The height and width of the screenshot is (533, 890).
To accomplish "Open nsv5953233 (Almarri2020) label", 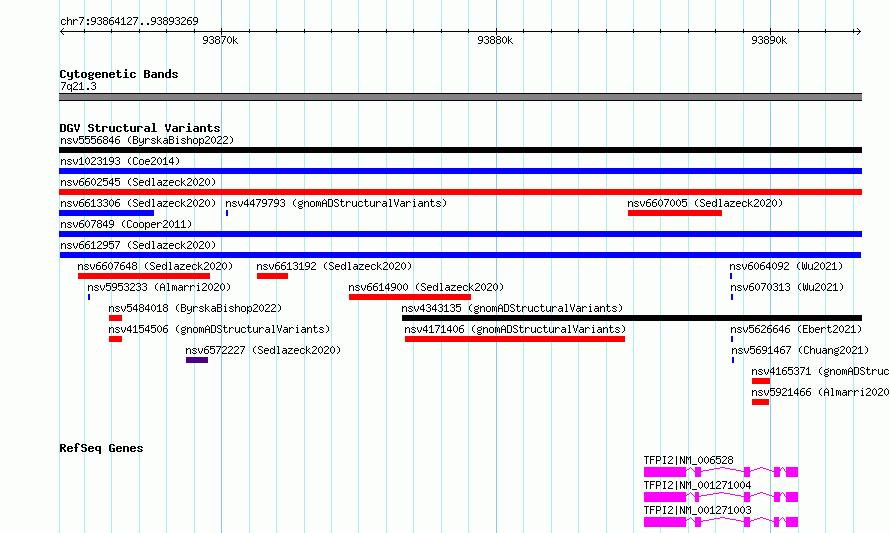I will click(159, 287).
